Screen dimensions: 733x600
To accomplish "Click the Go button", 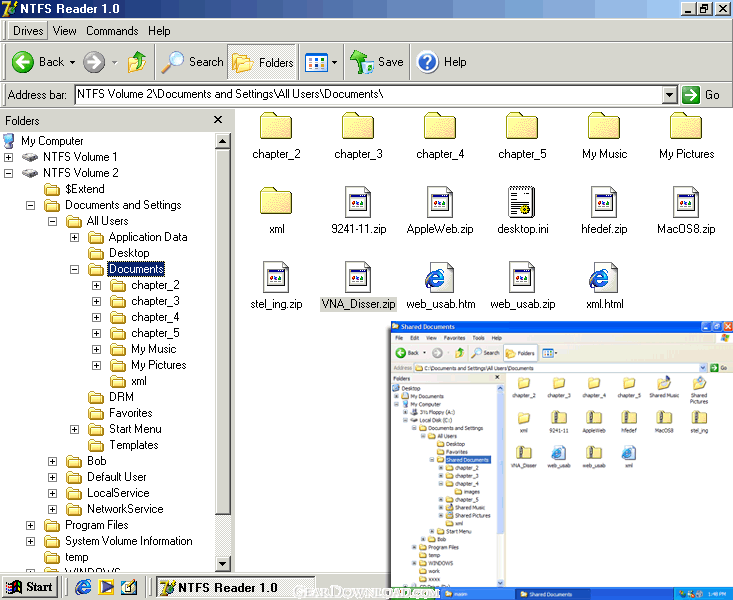I will (701, 95).
